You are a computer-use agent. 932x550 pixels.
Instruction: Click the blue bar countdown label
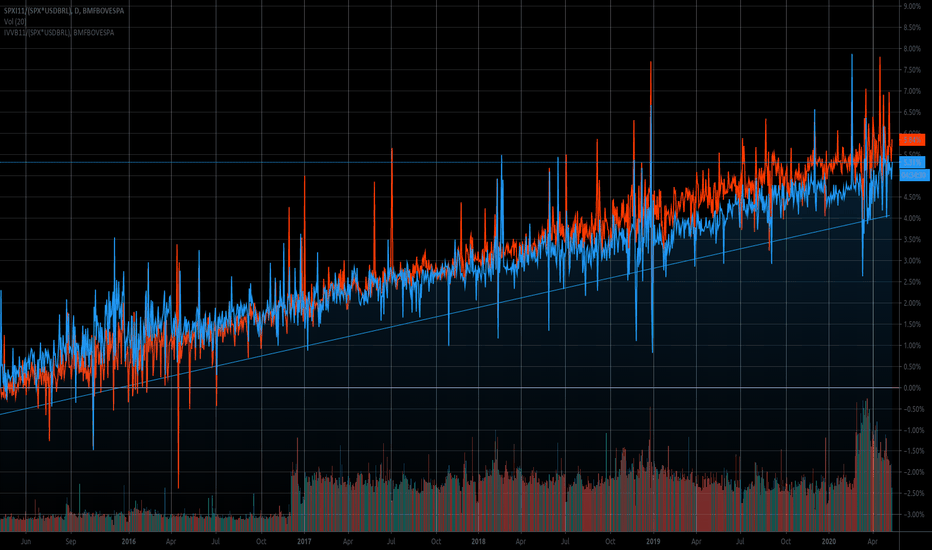914,175
